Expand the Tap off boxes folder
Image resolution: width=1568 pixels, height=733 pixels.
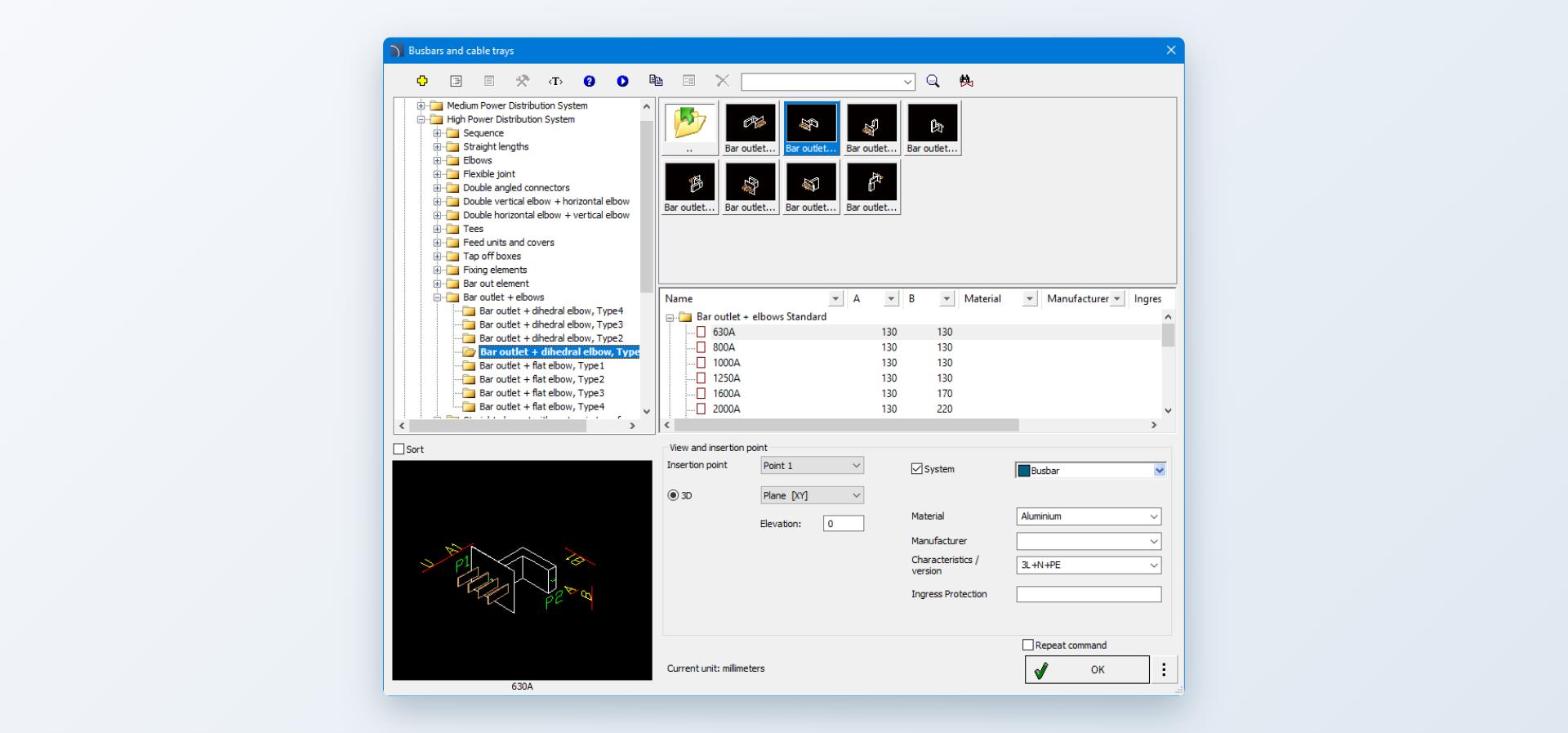click(x=437, y=256)
